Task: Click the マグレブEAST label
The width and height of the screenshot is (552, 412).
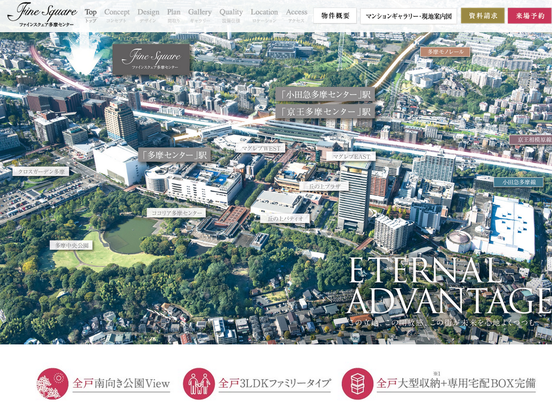Action: tap(351, 156)
